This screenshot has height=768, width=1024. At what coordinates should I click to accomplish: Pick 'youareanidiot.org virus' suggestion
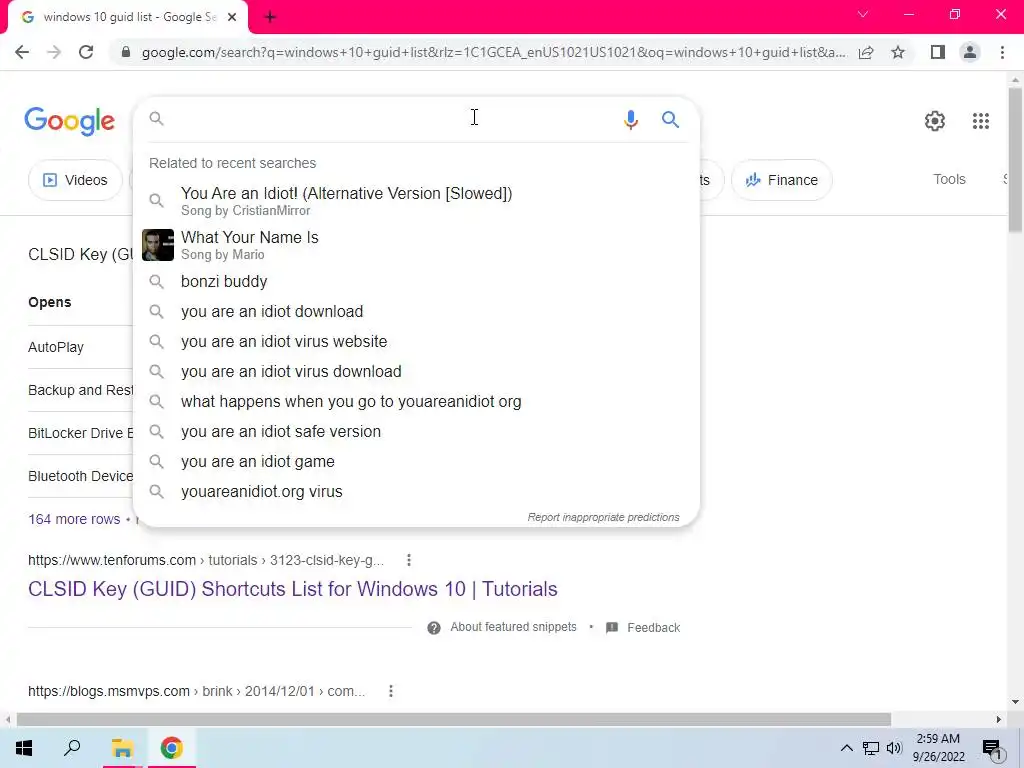[x=416, y=492]
